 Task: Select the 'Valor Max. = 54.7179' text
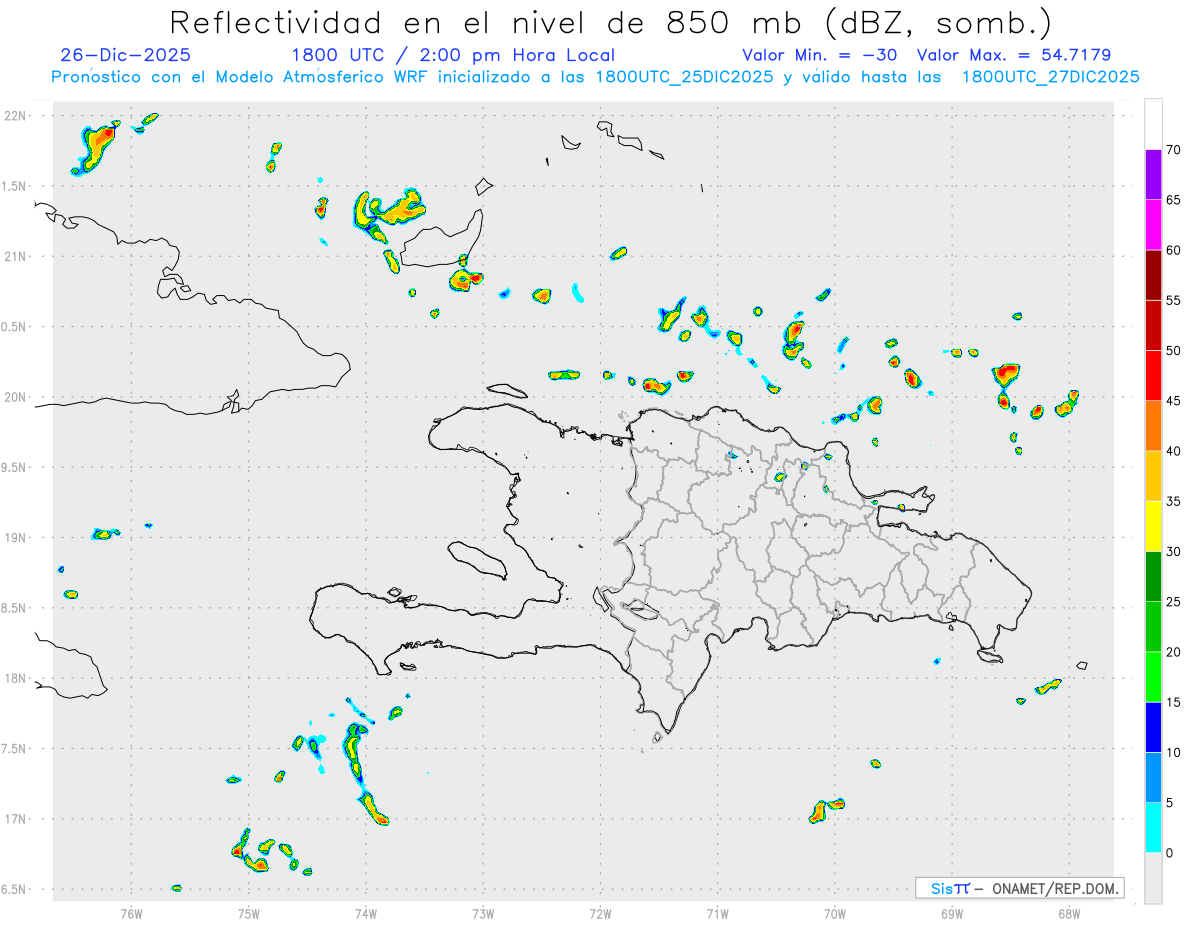click(x=1014, y=55)
